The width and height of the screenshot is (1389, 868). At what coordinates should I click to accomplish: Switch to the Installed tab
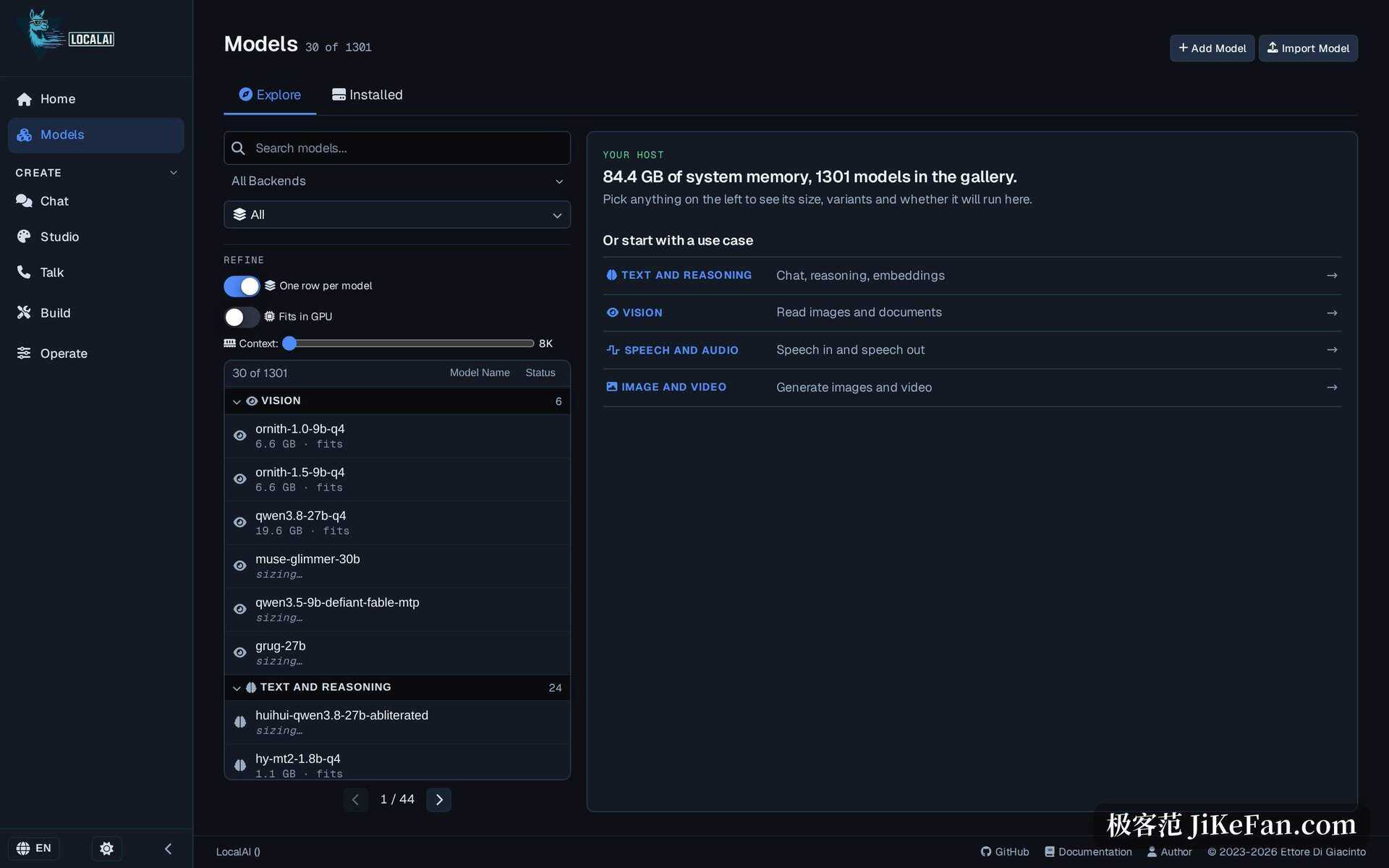pyautogui.click(x=368, y=95)
